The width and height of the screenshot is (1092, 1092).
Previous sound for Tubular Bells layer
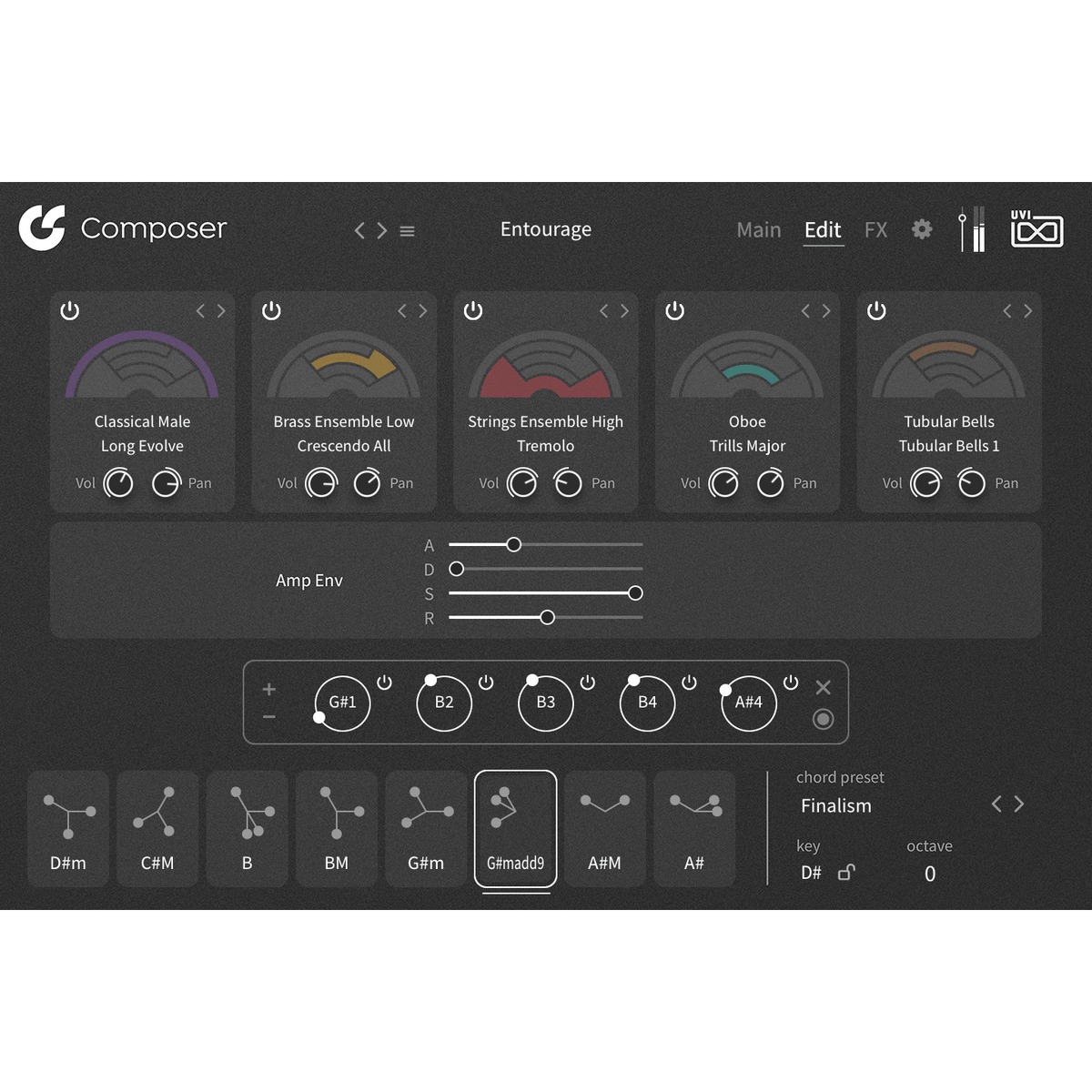1006,310
